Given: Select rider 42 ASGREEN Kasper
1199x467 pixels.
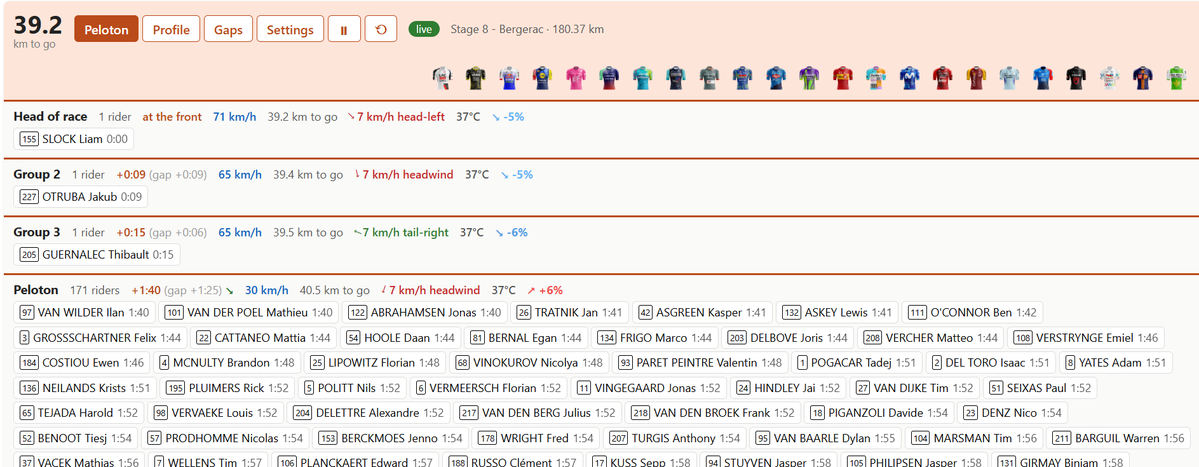Looking at the screenshot, I should 702,313.
